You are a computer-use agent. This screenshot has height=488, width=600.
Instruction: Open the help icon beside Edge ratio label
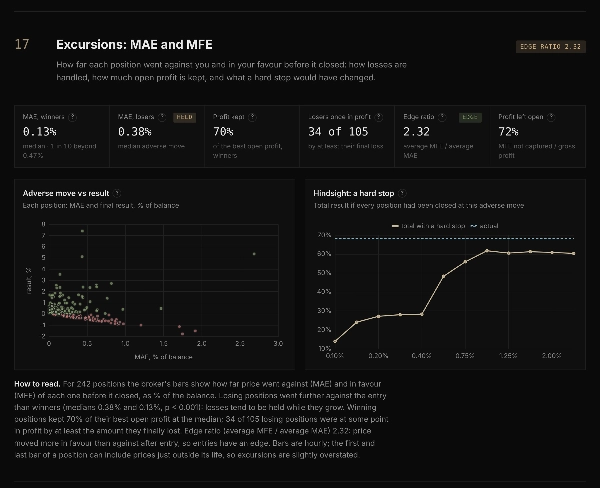tap(442, 117)
